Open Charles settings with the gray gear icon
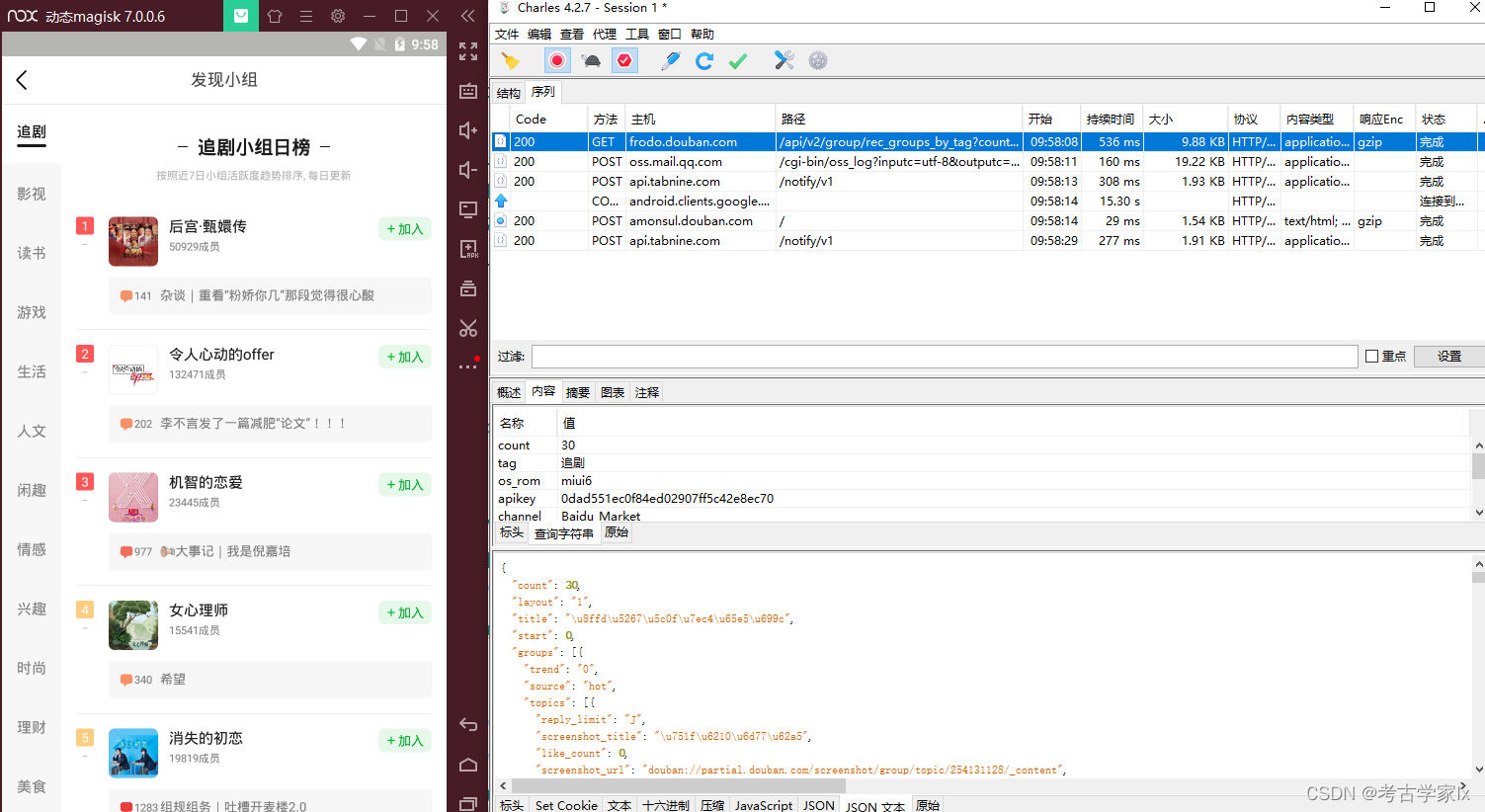 (818, 61)
